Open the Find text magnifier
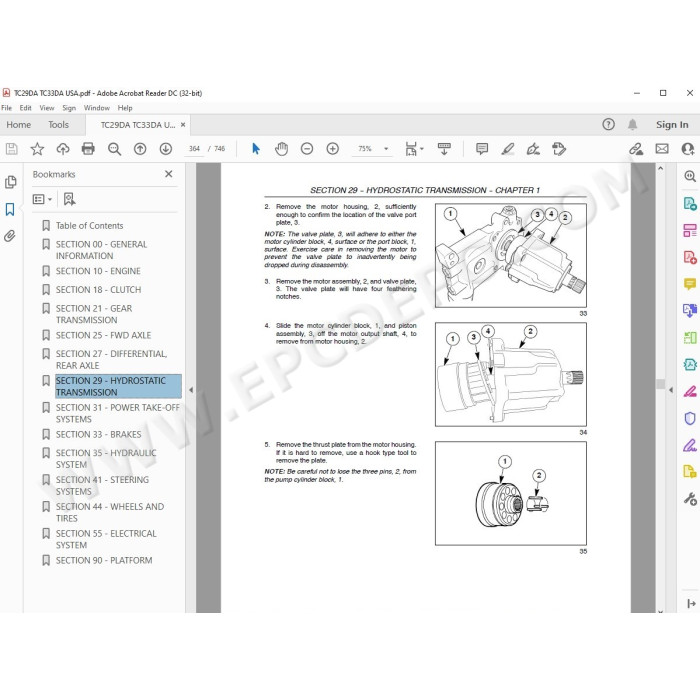 (x=114, y=149)
